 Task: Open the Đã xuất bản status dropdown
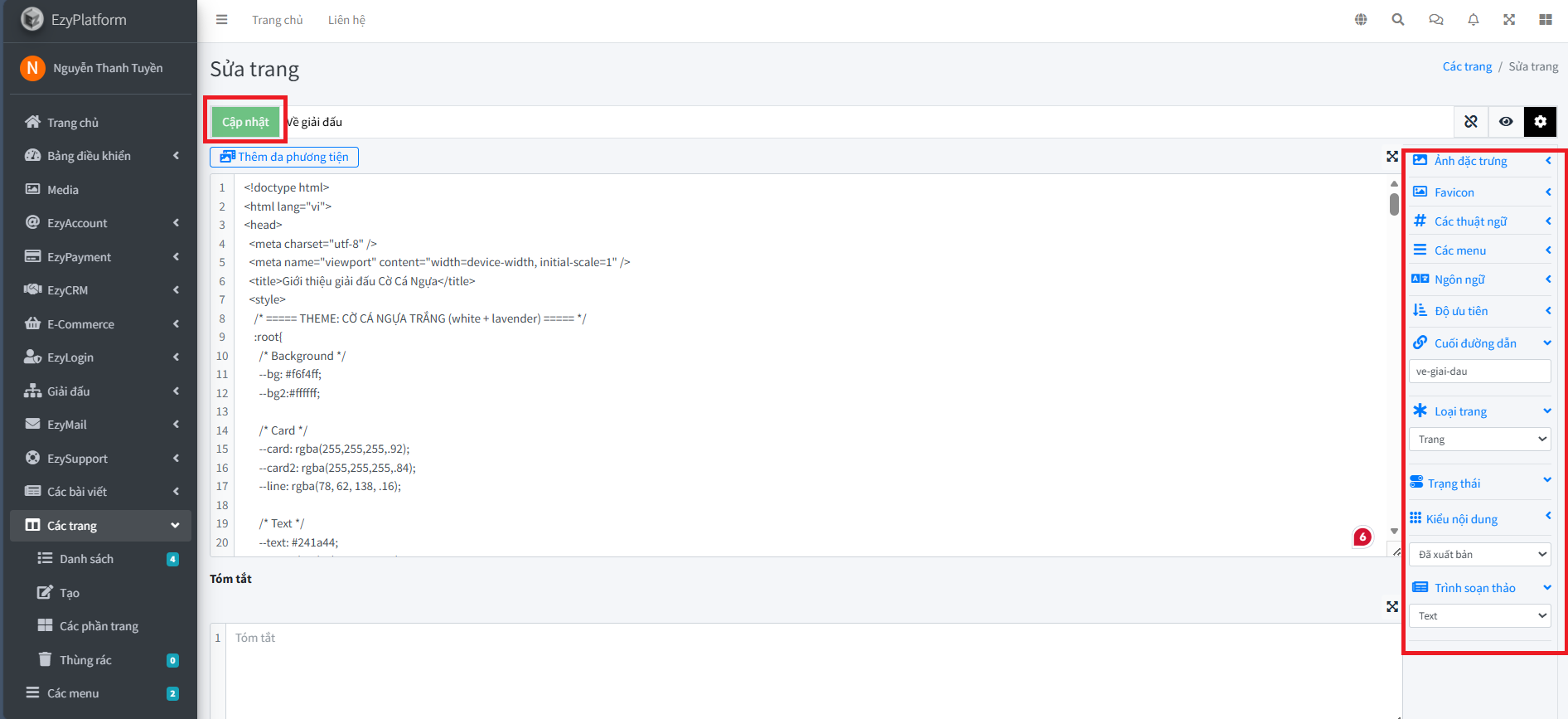[1480, 555]
